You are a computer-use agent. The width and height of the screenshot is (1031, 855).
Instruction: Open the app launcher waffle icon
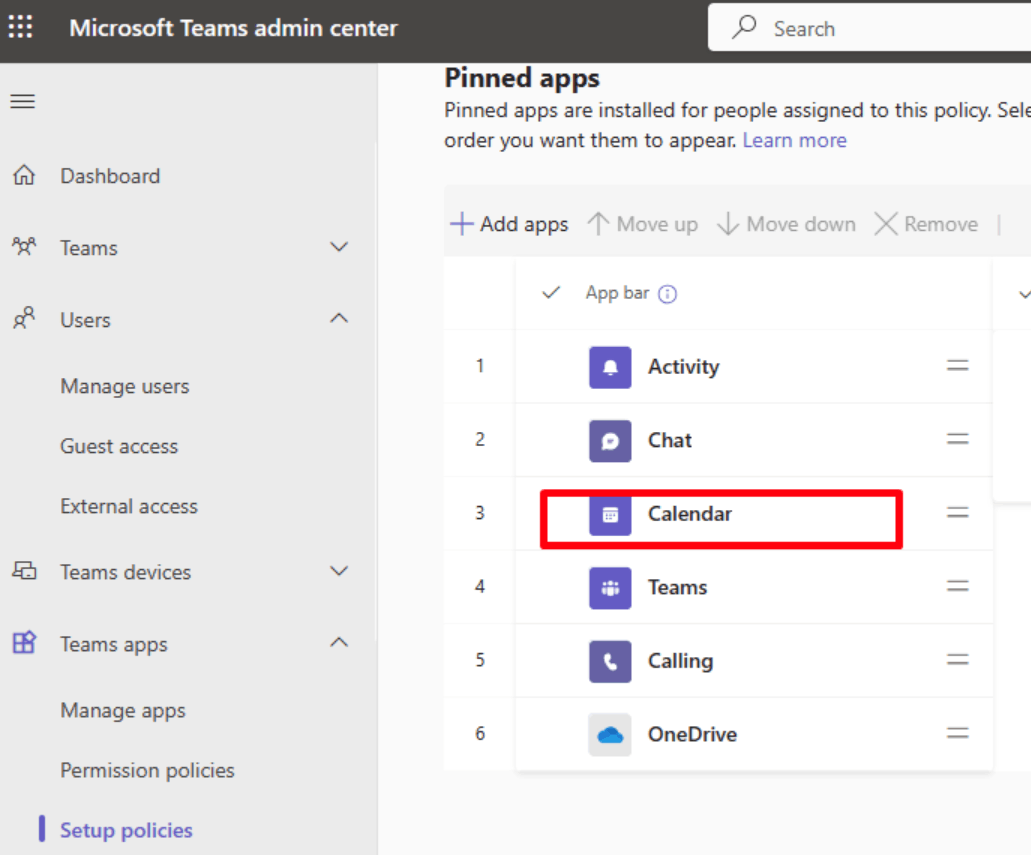click(x=21, y=27)
